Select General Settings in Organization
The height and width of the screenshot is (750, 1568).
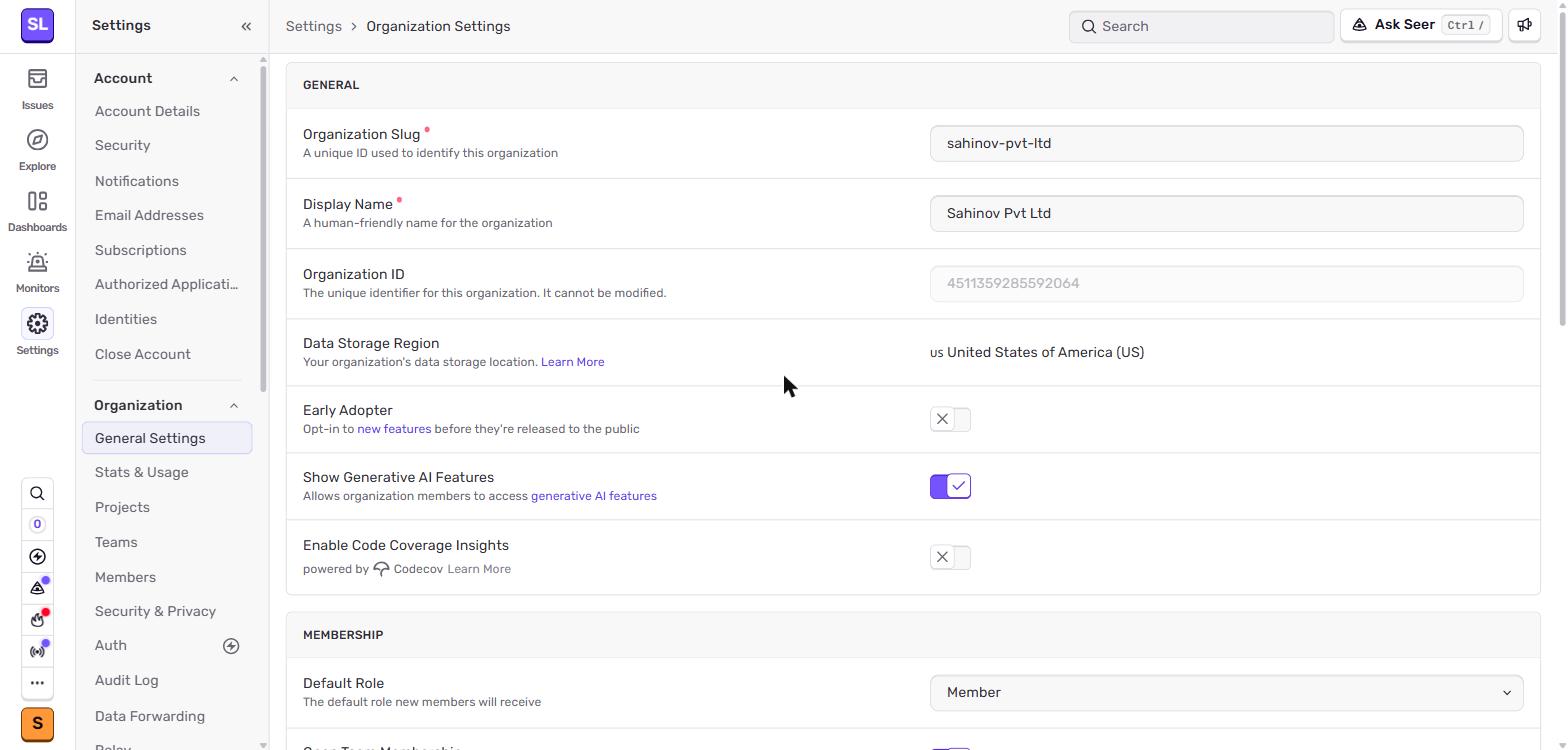point(167,438)
